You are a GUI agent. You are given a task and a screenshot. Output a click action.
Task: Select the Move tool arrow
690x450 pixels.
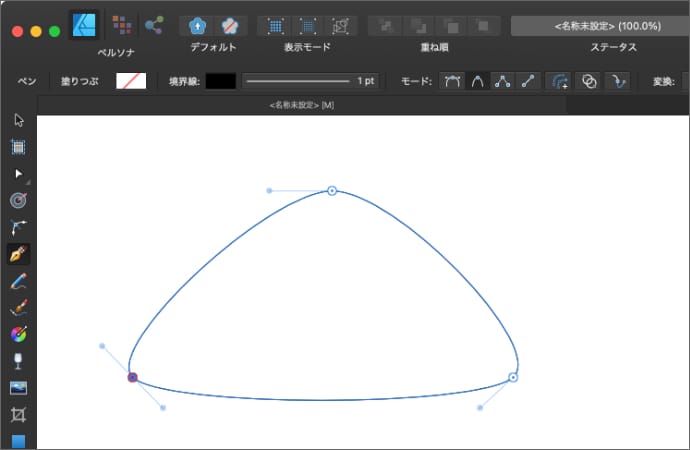18,120
